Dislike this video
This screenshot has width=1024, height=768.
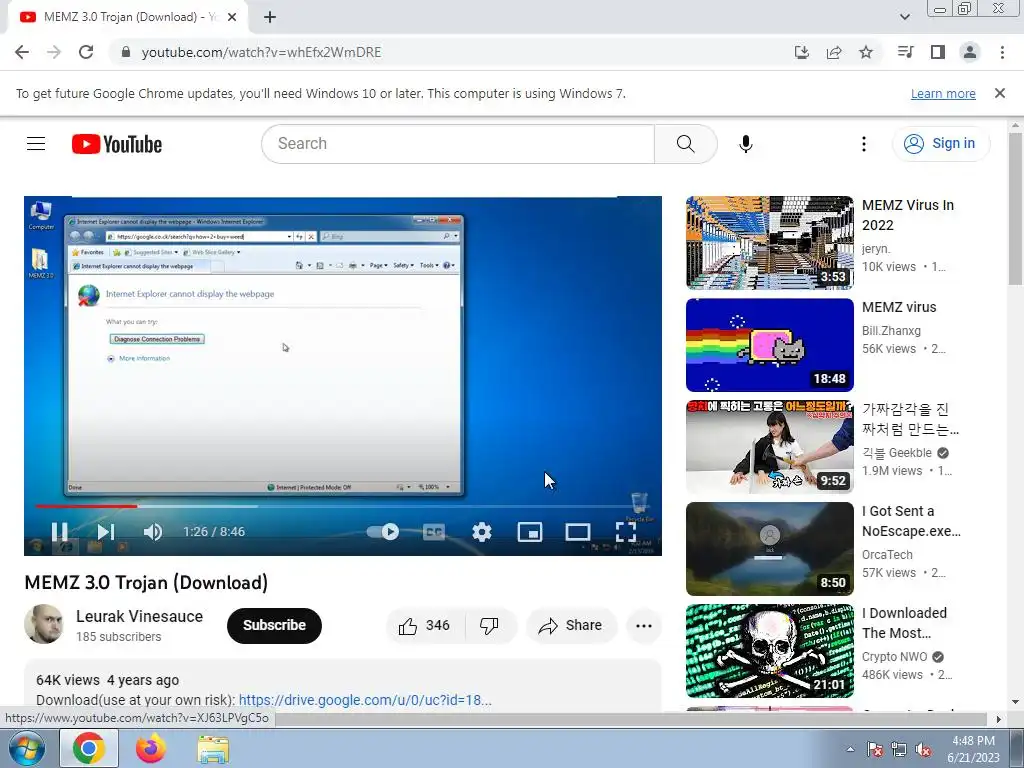point(490,626)
